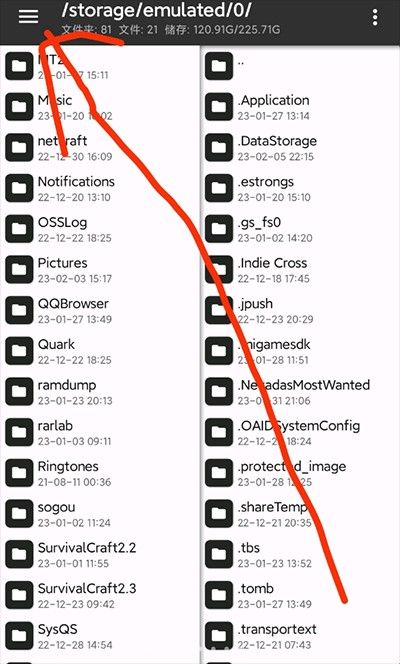Tap the QQBrowser folder icon
This screenshot has width=400, height=664.
(19, 310)
